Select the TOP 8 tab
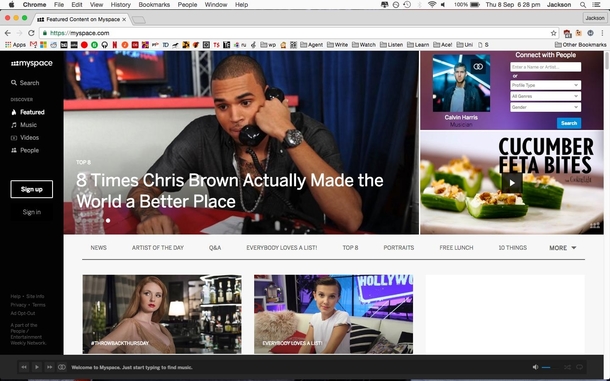 coord(350,248)
